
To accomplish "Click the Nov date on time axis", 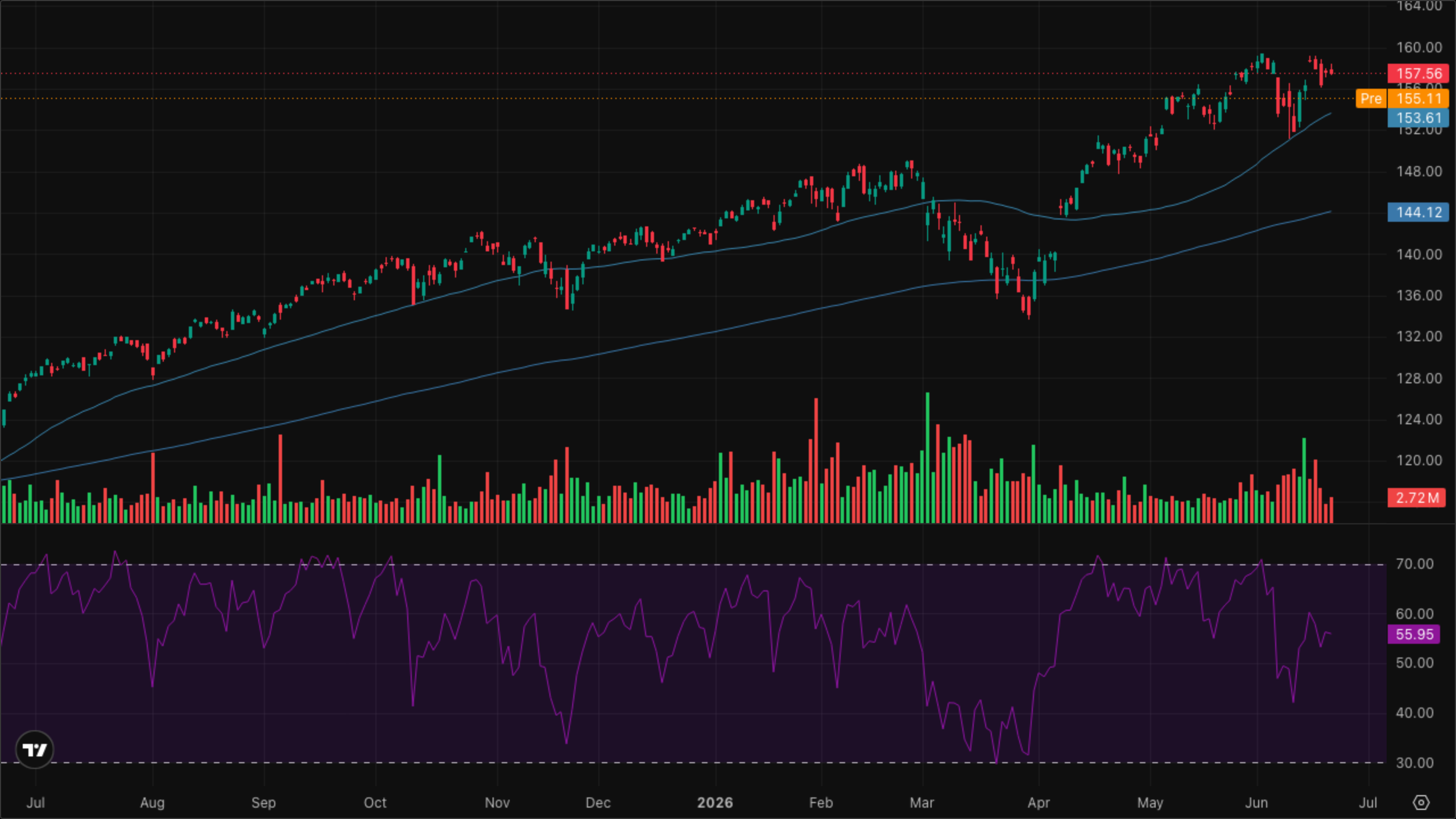I will (x=497, y=803).
